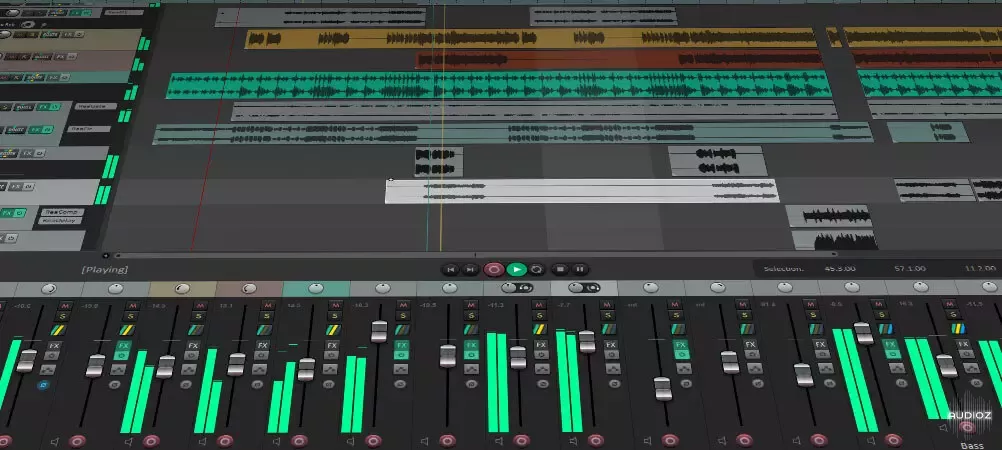The width and height of the screenshot is (1002, 450).
Task: Mute the mixer channel reading -6.5
Action: point(879,304)
